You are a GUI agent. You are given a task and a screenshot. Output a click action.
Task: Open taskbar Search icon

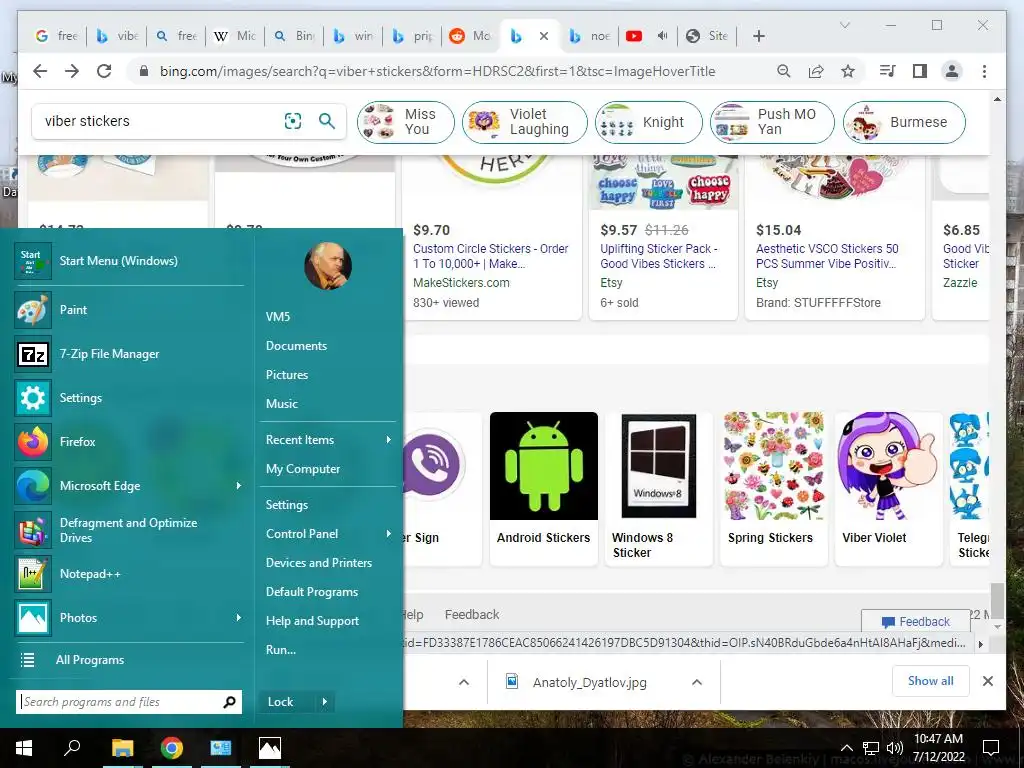pos(72,748)
